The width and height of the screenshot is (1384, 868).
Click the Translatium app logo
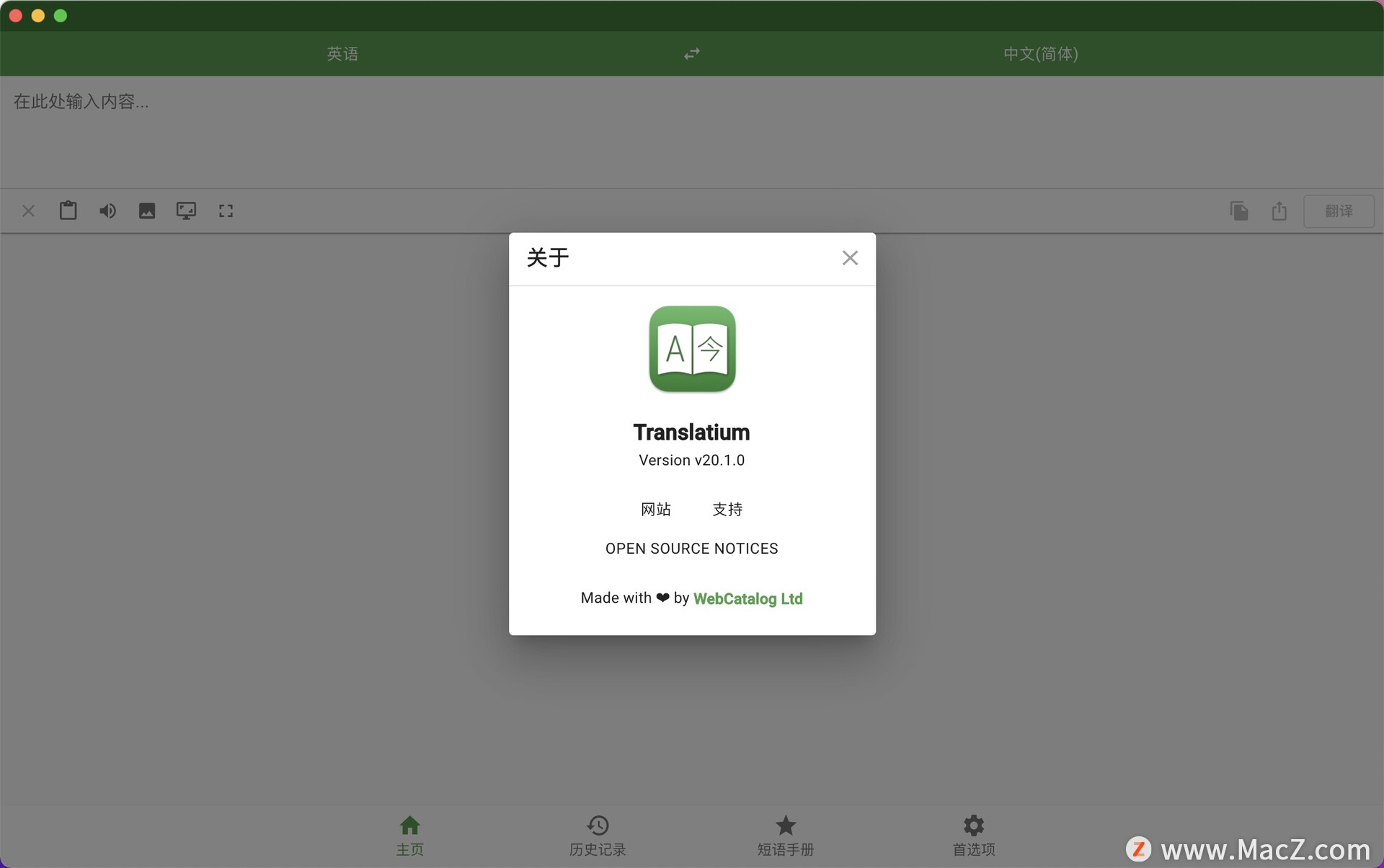coord(692,349)
